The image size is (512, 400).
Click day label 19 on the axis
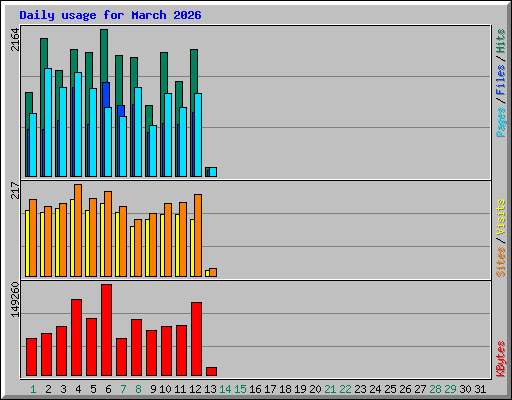(x=300, y=389)
